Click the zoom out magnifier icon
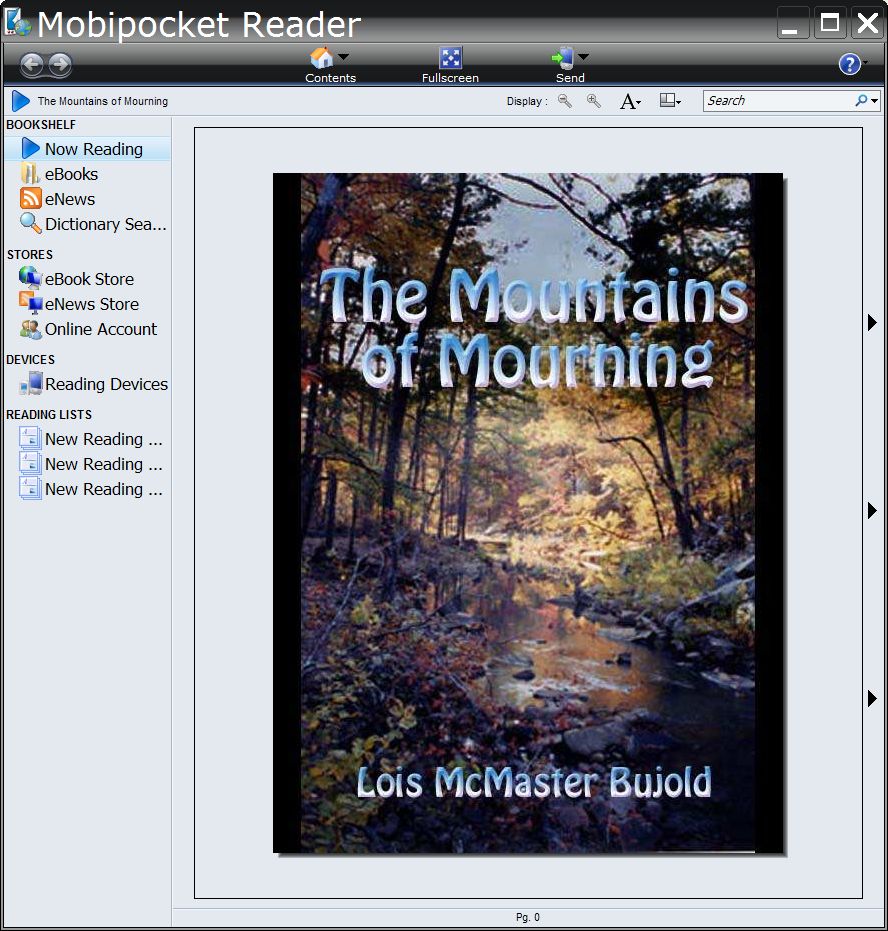The width and height of the screenshot is (888, 931). pyautogui.click(x=565, y=101)
